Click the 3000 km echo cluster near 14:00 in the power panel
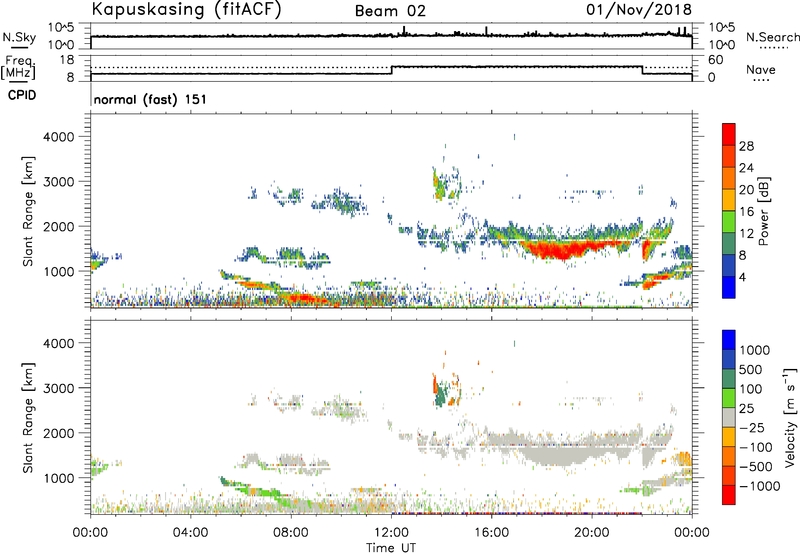The width and height of the screenshot is (800, 554). pyautogui.click(x=446, y=185)
